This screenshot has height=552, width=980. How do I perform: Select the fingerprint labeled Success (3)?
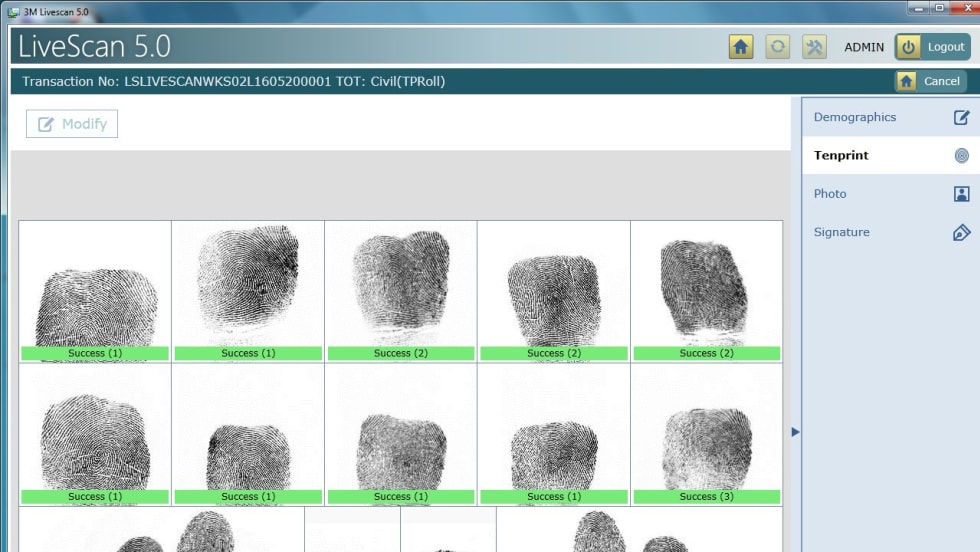(x=706, y=434)
